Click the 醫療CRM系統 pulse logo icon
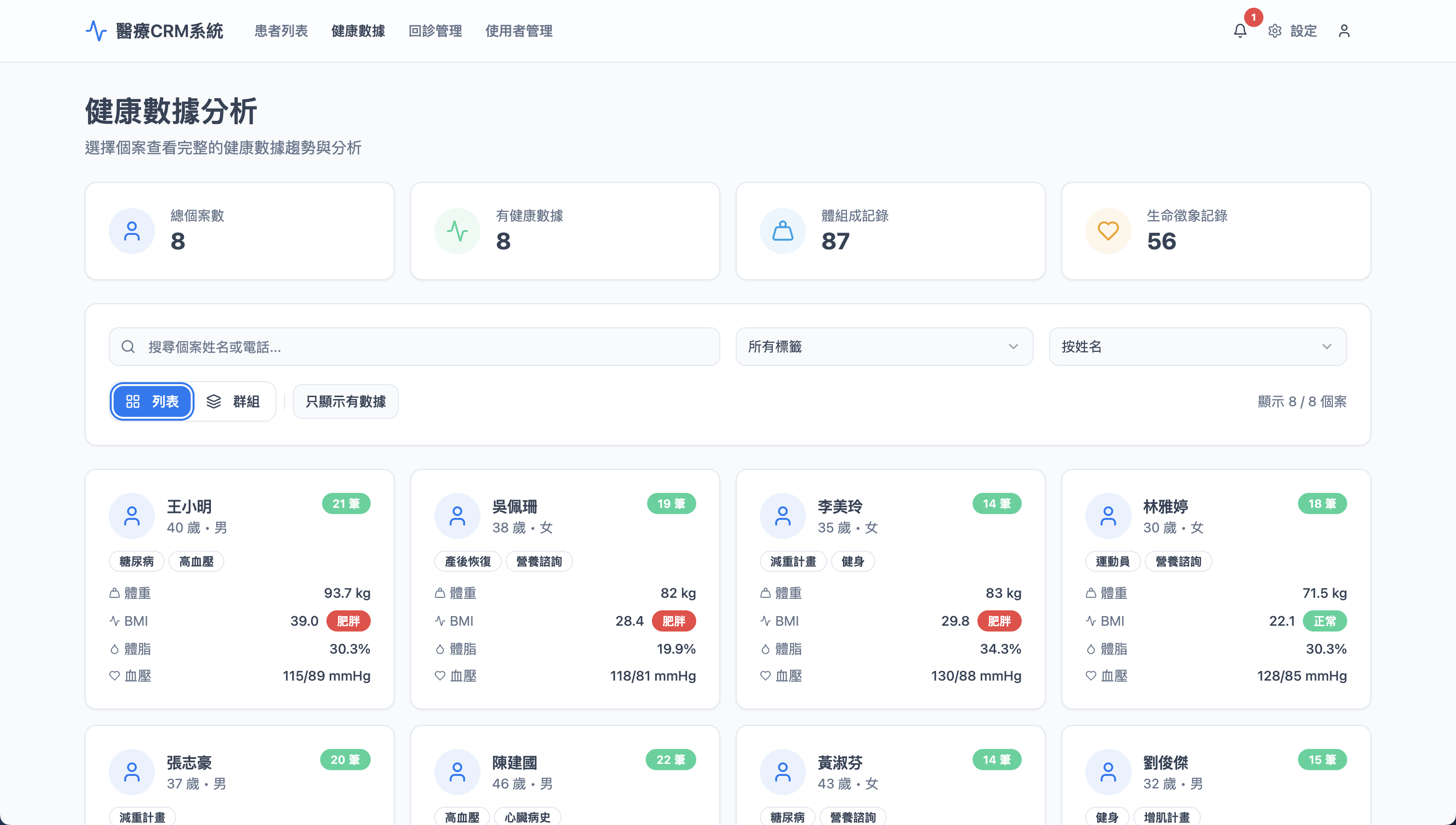The image size is (1456, 825). click(x=96, y=31)
